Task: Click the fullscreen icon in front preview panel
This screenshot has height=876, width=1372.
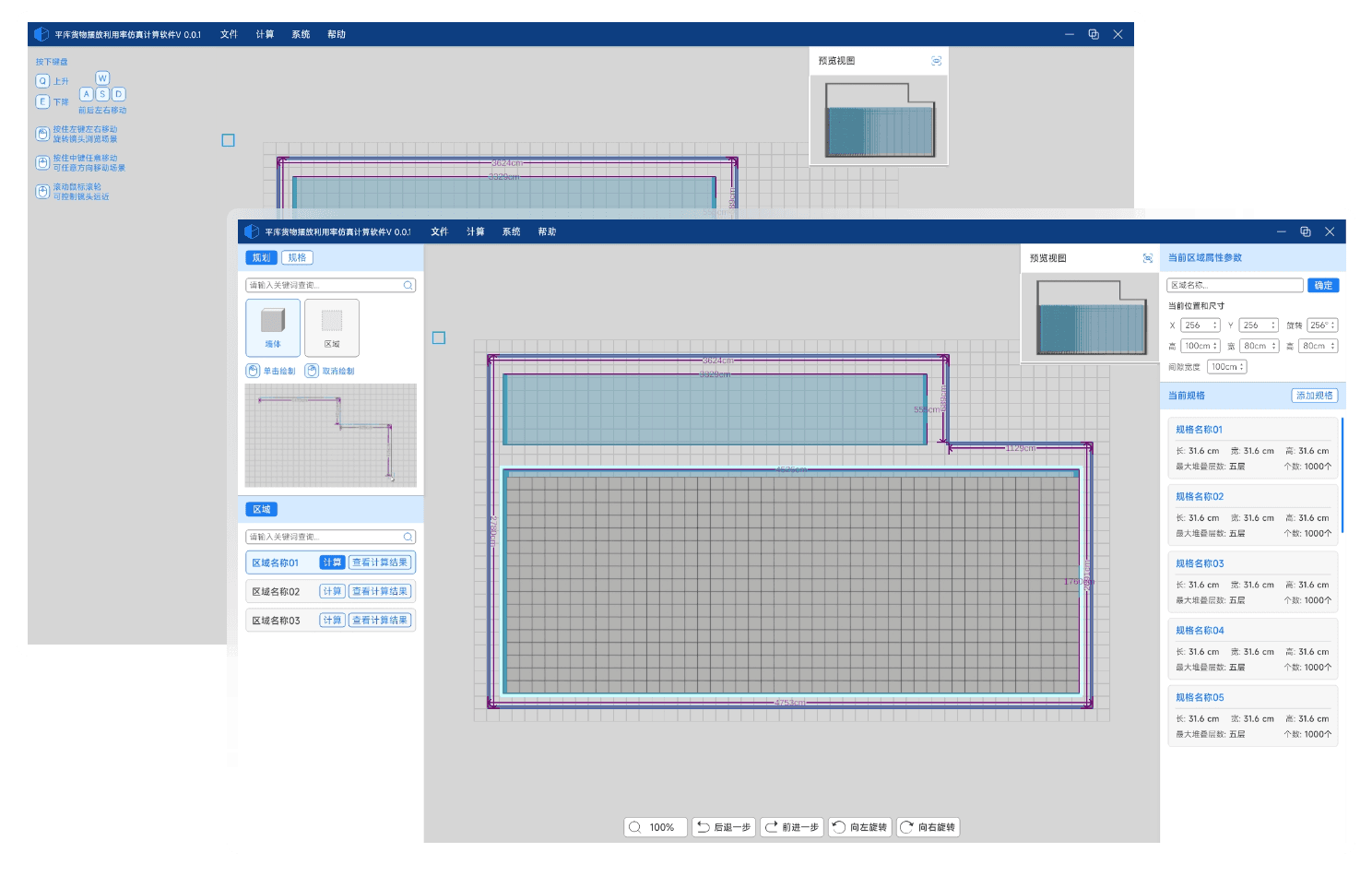Action: [1148, 258]
